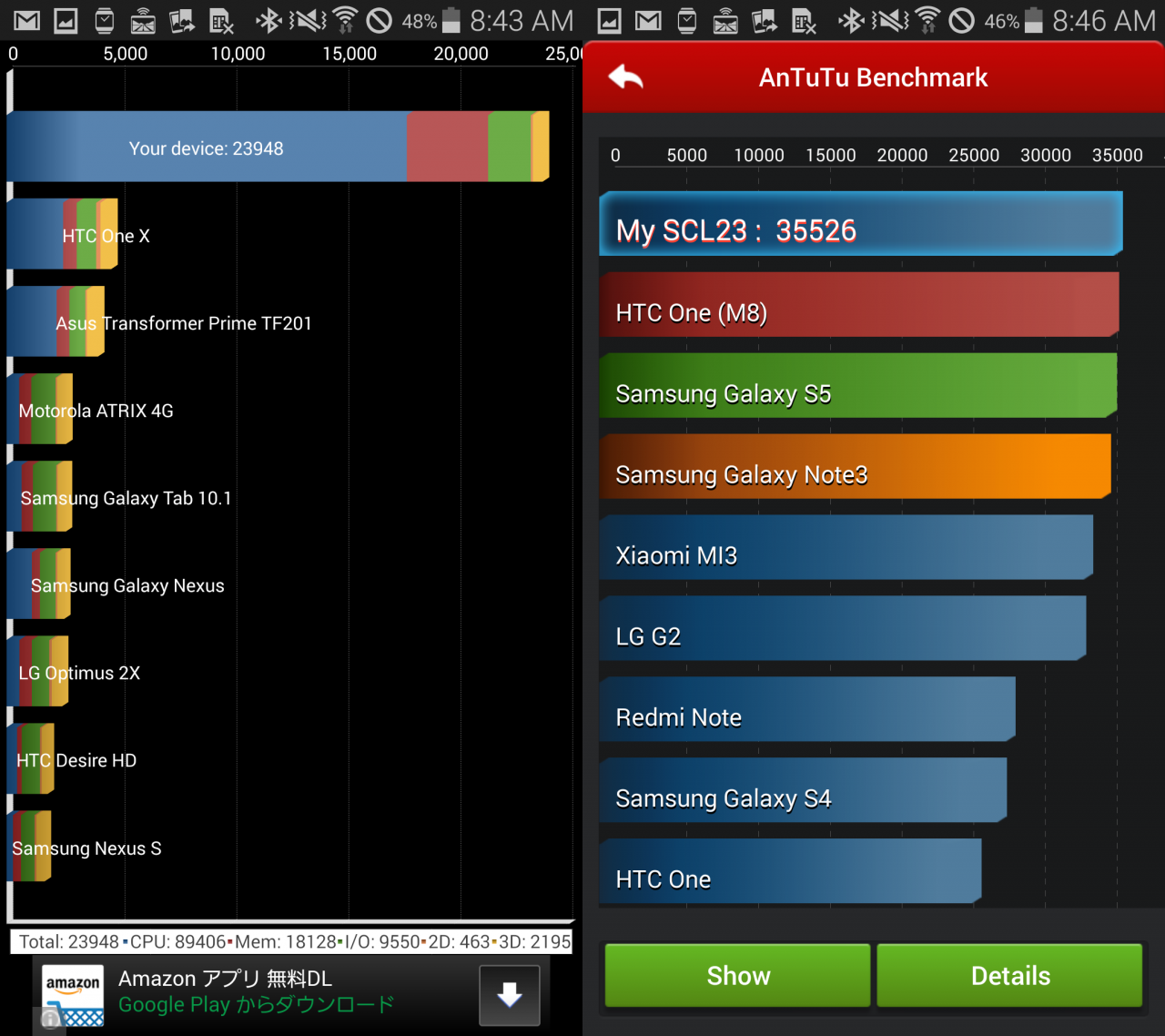The image size is (1165, 1036).
Task: Tap the Samsung Galaxy Nexus bar
Action: [39, 584]
